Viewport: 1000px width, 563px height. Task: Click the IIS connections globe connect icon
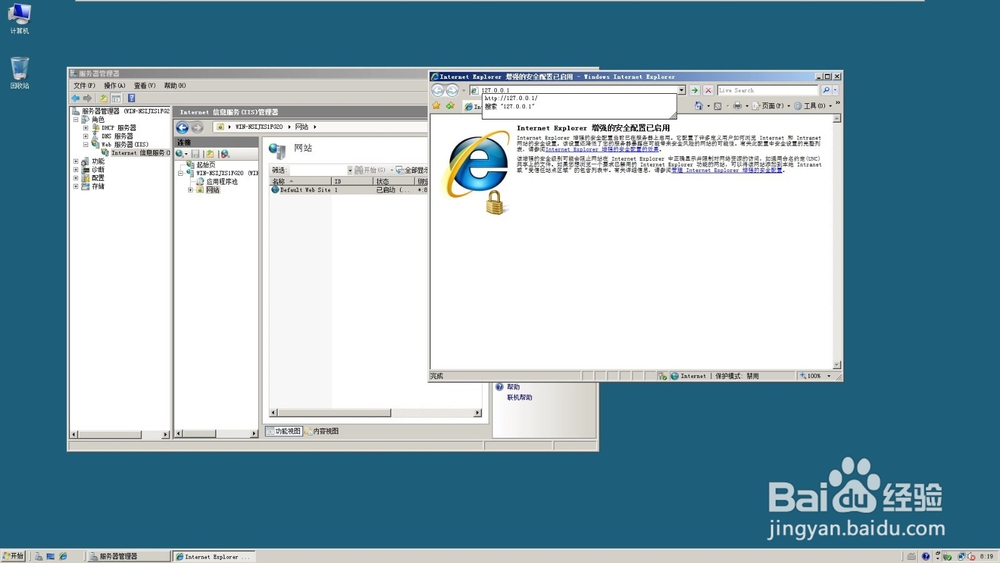181,154
